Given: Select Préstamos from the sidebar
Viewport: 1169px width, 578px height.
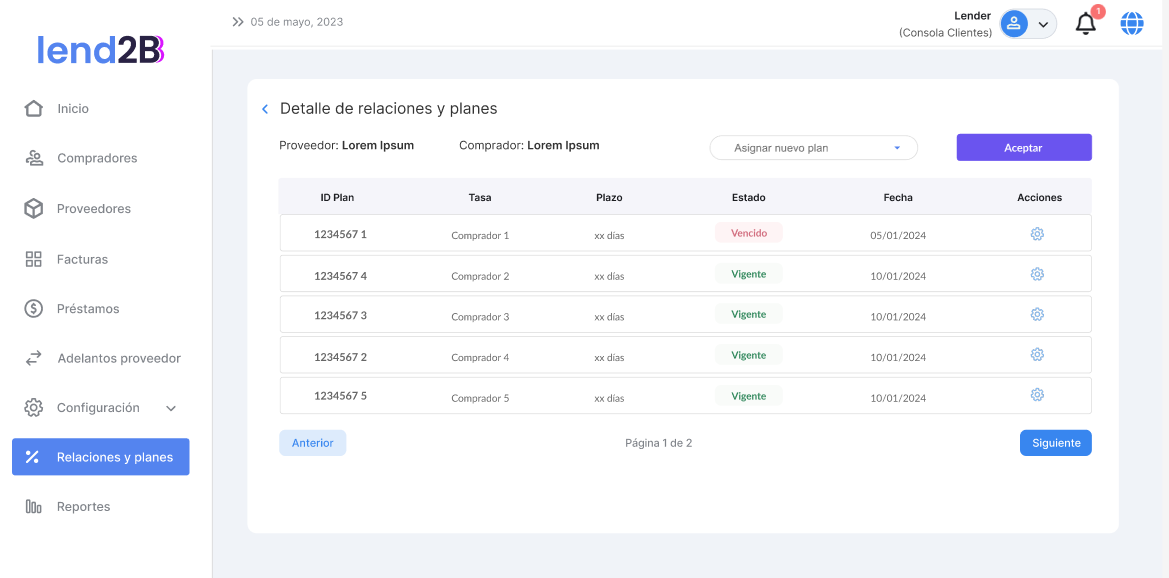Looking at the screenshot, I should pos(88,309).
